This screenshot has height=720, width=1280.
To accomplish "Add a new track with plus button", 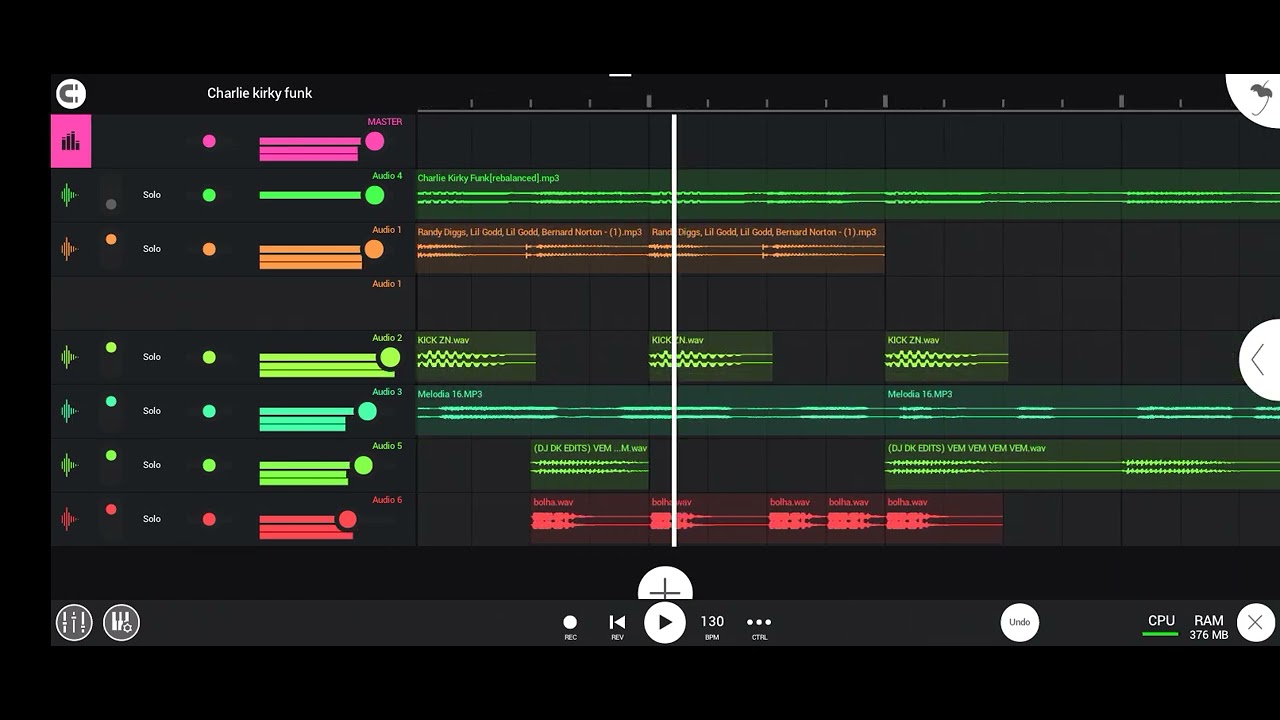I will (665, 586).
